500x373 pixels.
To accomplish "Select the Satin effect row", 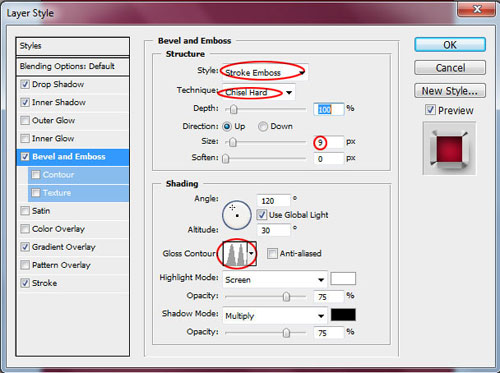I will coord(72,211).
